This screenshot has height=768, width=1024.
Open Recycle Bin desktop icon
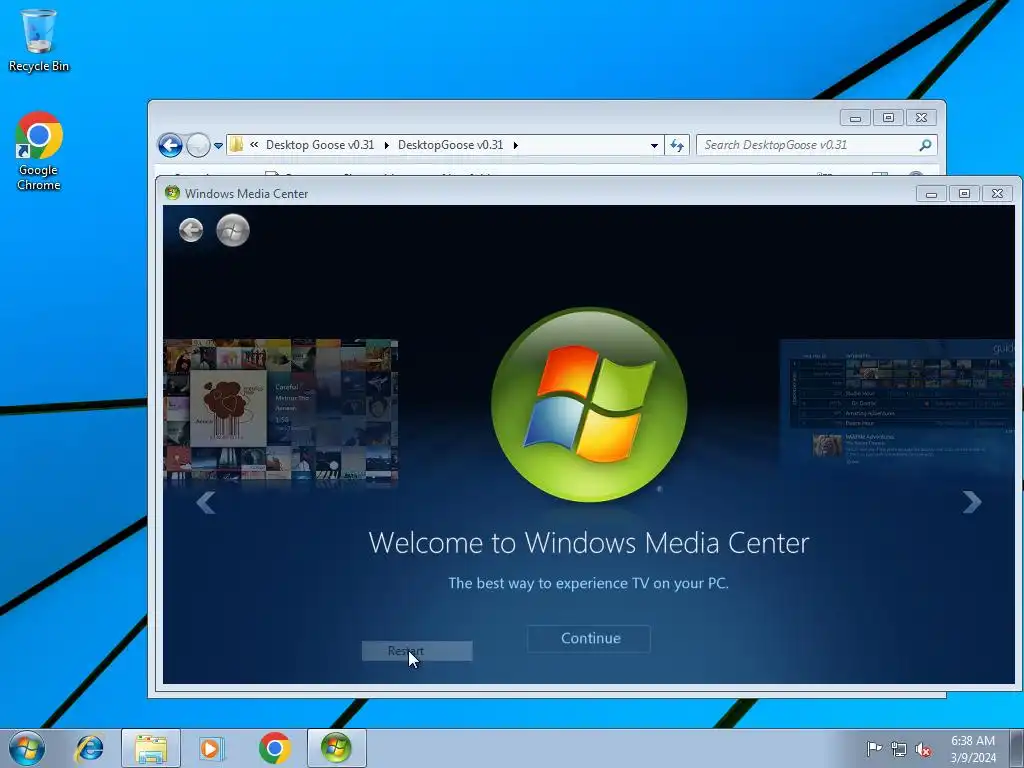coord(39,40)
